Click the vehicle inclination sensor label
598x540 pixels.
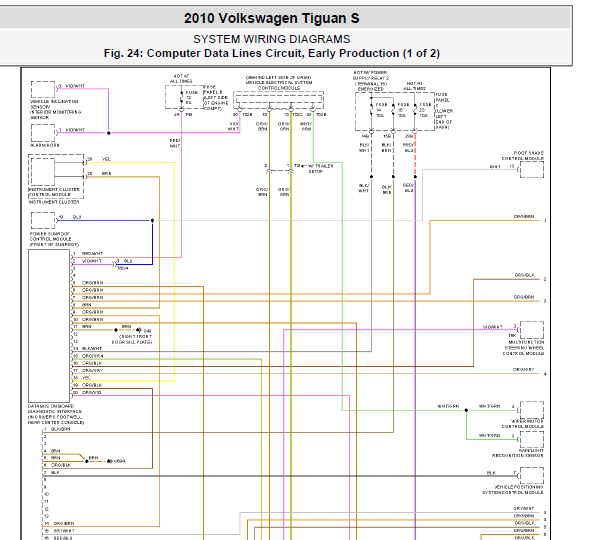[x=56, y=109]
